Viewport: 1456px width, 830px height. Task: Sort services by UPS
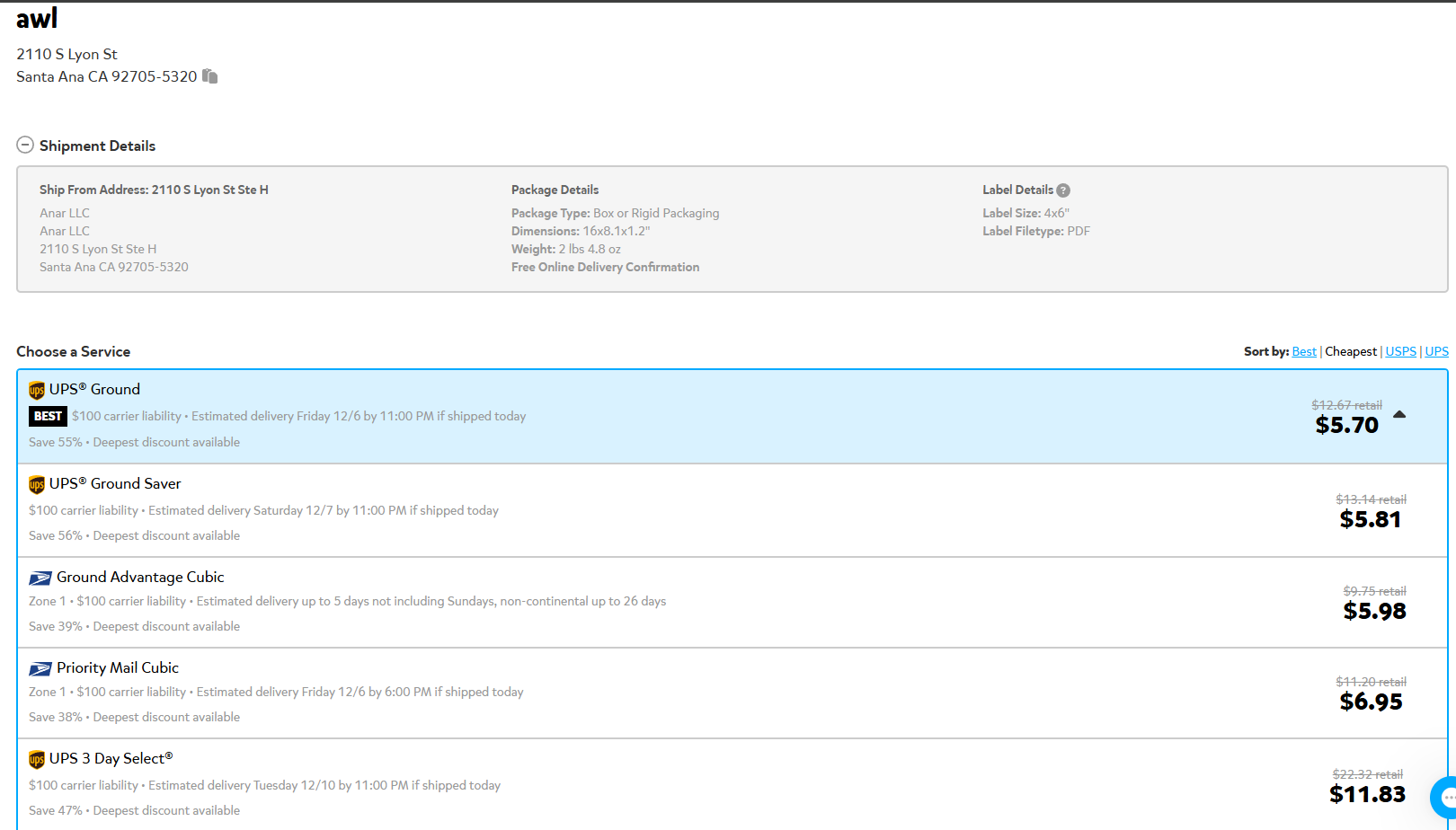(1436, 351)
